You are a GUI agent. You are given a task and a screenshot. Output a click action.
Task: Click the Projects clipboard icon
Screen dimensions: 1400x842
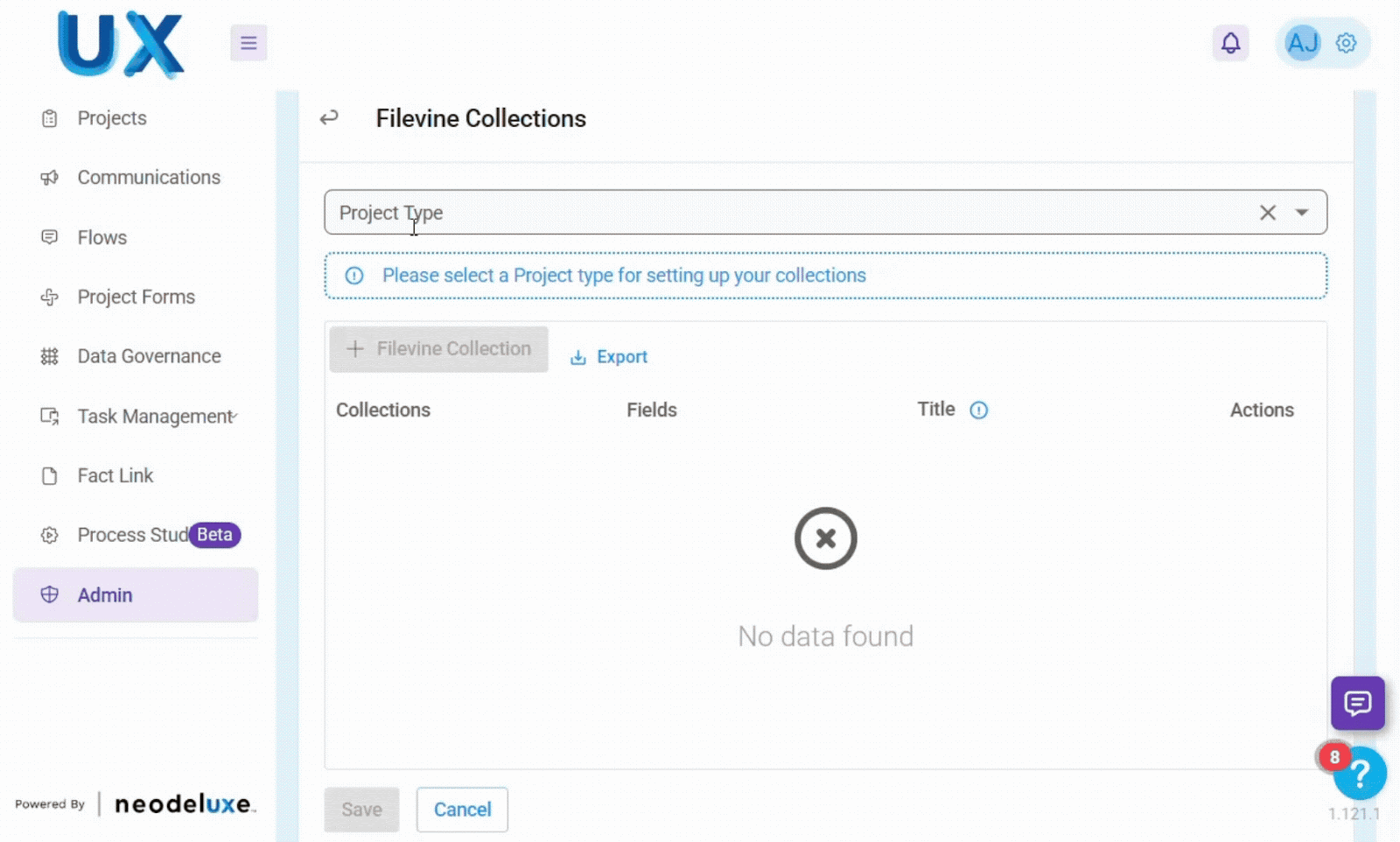[x=50, y=118]
